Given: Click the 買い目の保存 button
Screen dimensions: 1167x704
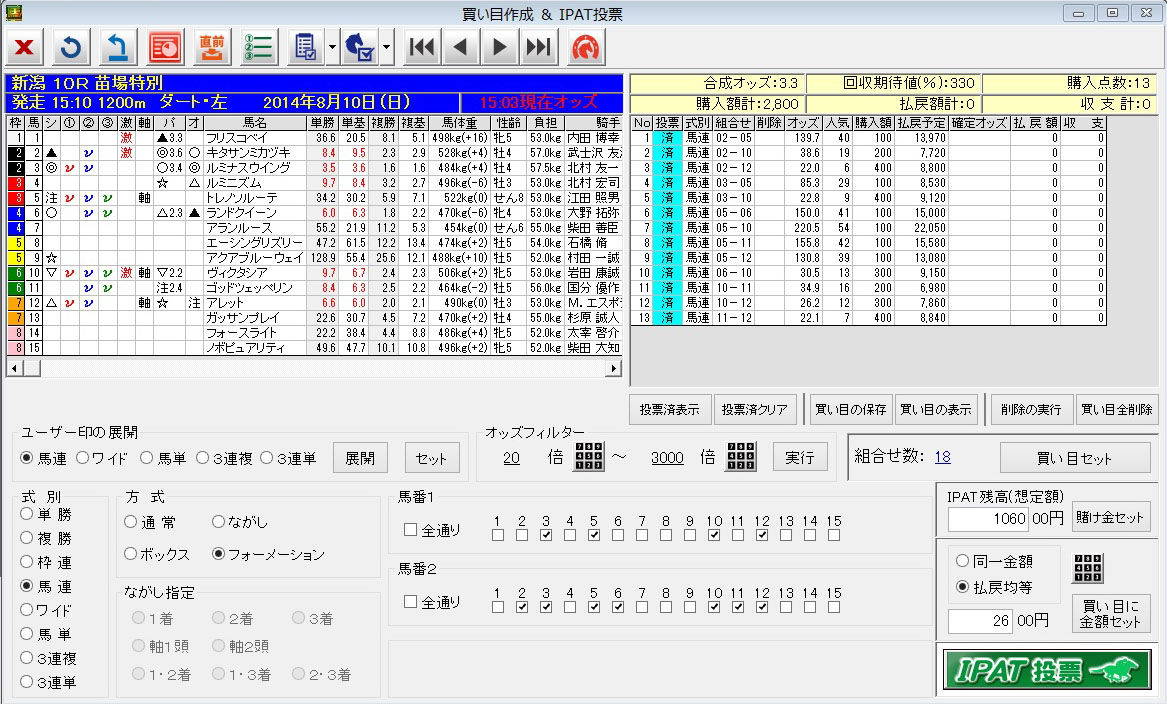Looking at the screenshot, I should pos(851,409).
